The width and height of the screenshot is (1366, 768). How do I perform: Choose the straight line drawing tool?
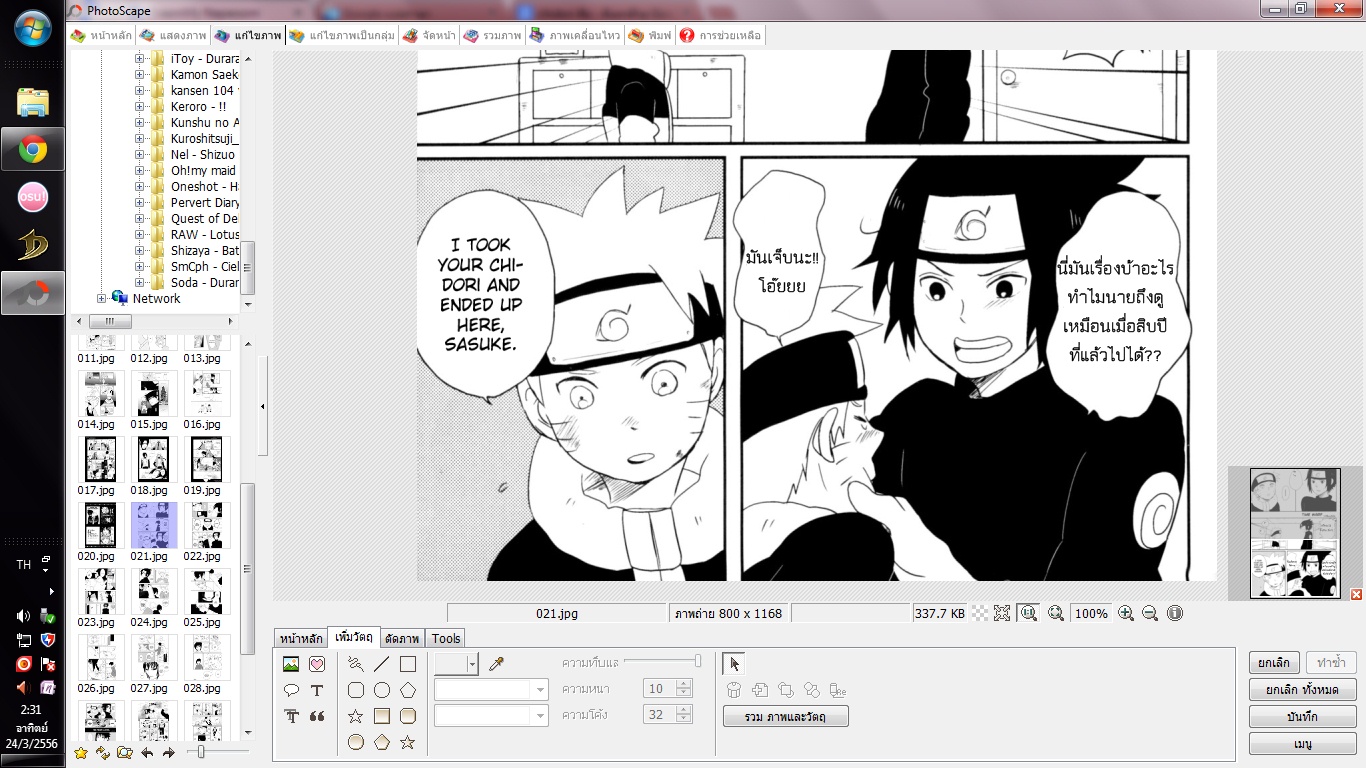pos(381,664)
